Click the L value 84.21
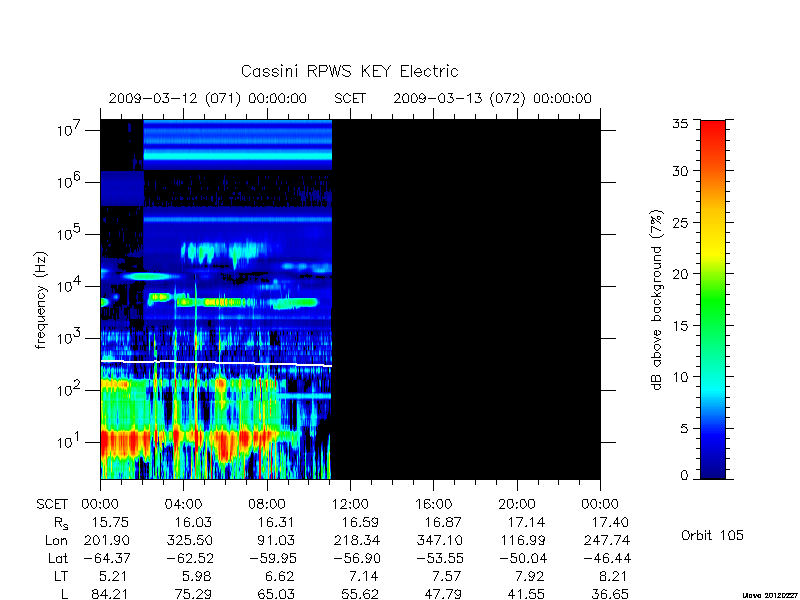The width and height of the screenshot is (800, 600). click(110, 594)
